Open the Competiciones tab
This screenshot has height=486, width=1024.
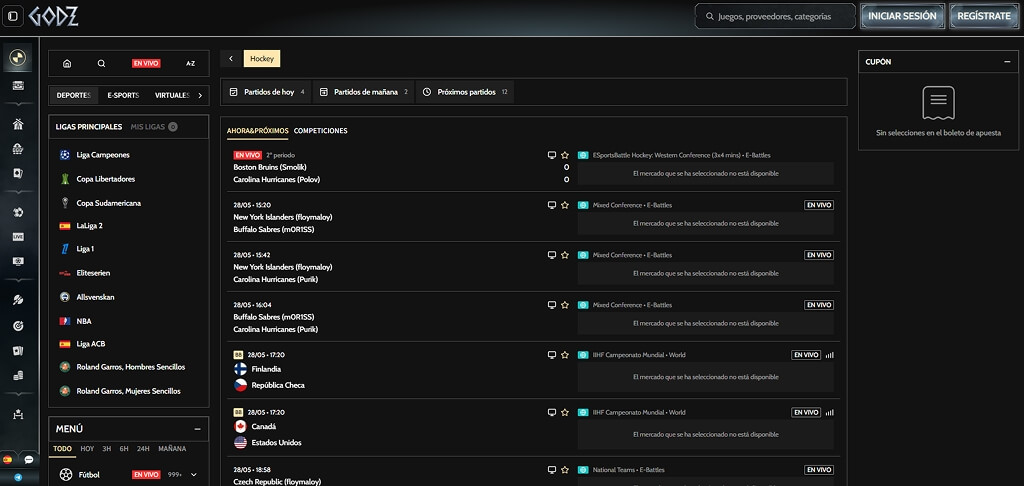point(321,131)
